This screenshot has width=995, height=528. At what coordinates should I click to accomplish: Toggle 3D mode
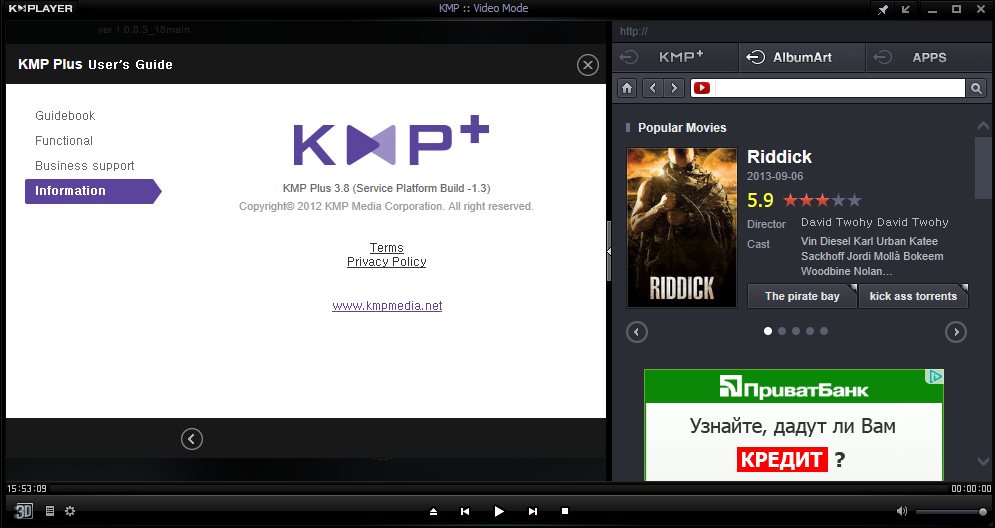(x=23, y=512)
